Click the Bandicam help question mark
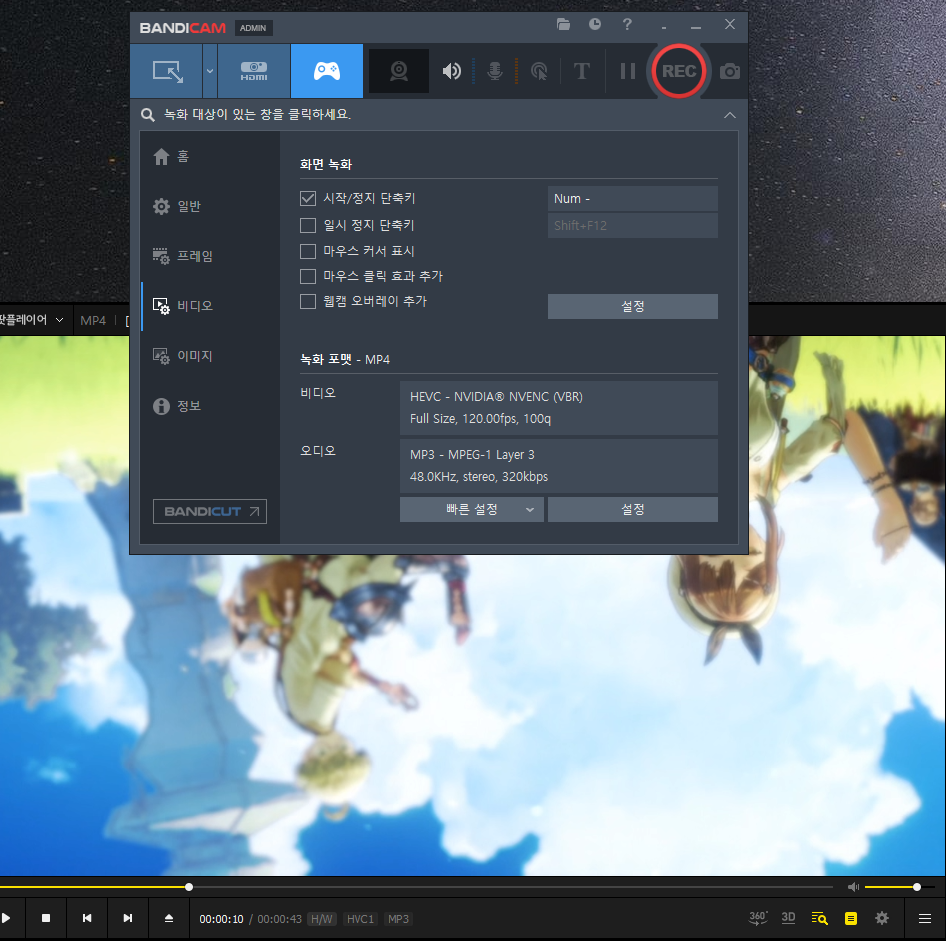946x941 pixels. coord(627,24)
